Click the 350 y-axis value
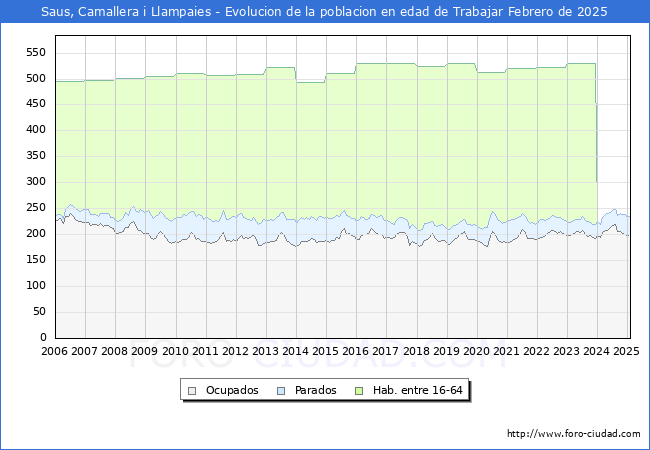This screenshot has width=650, height=450. (36, 155)
